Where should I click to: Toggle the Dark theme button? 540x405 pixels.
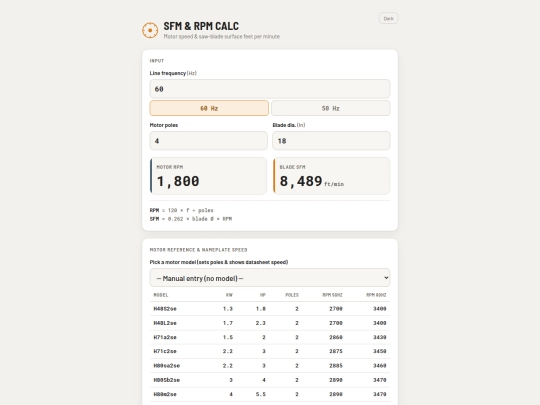pos(388,19)
